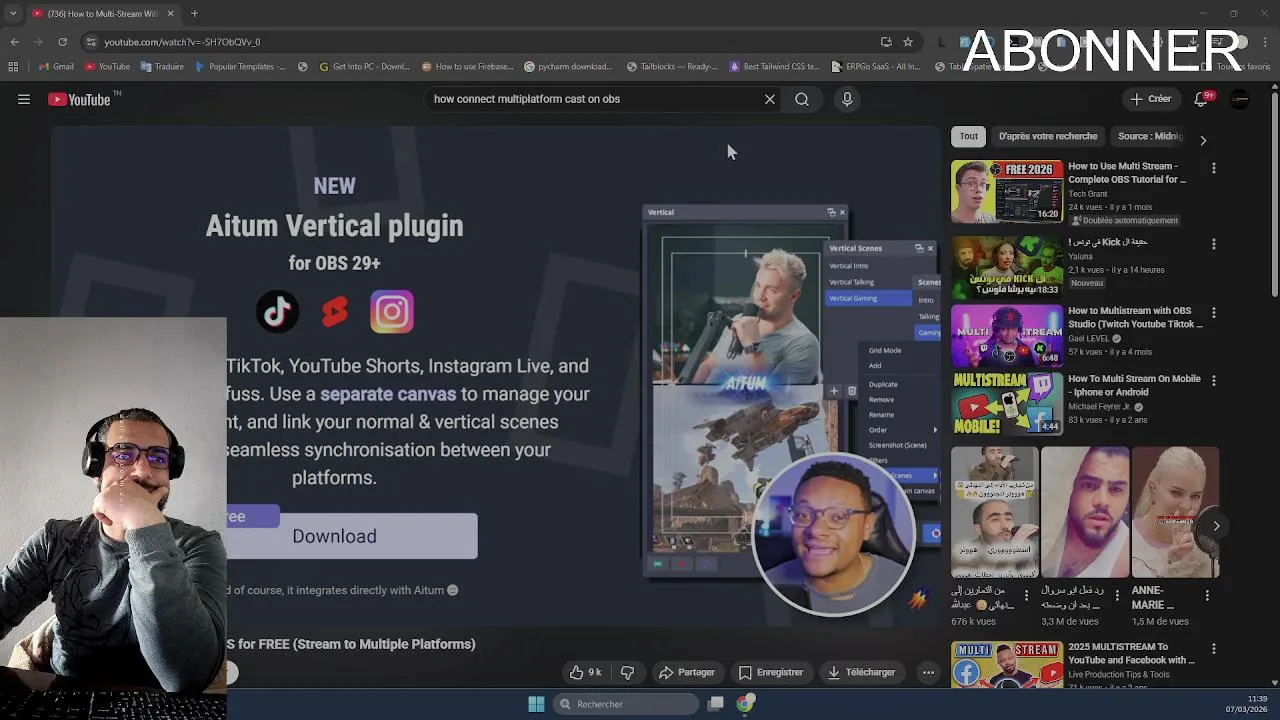Click the install icon in address bar

click(886, 42)
